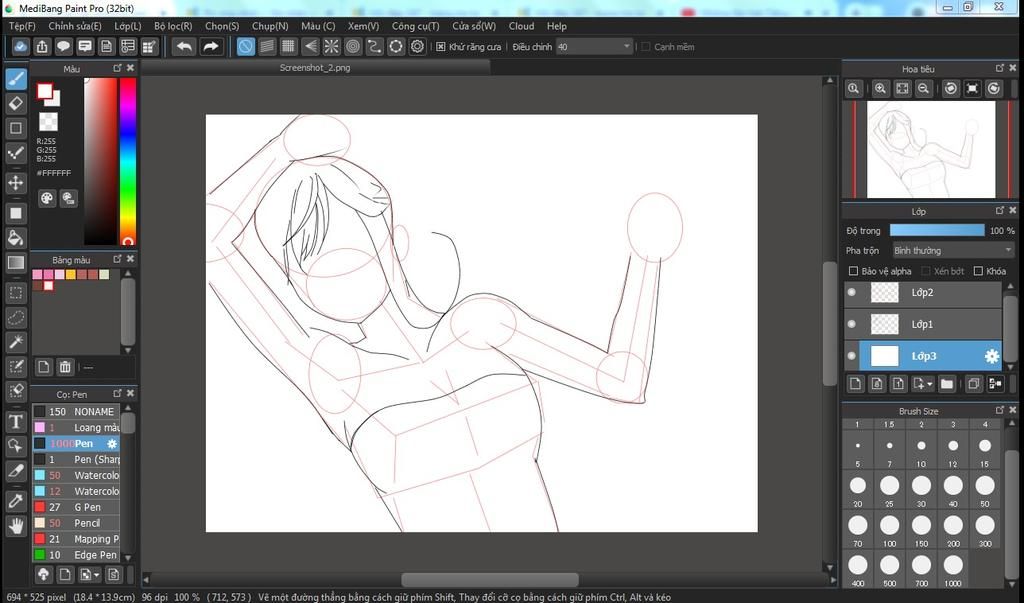The image size is (1024, 603).
Task: Select the Pencil brush
Action: [76, 523]
